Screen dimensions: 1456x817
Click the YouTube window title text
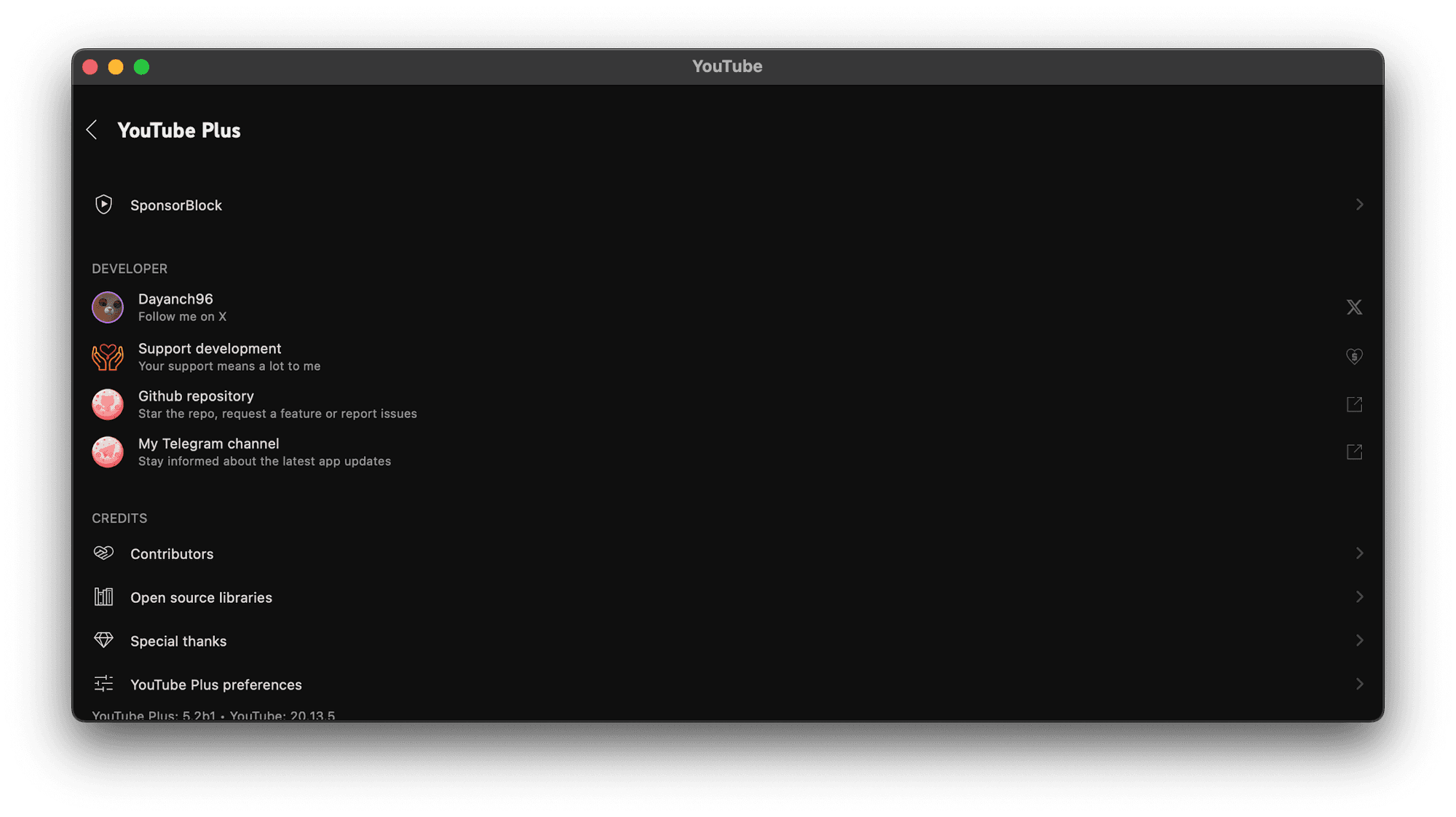pyautogui.click(x=727, y=66)
